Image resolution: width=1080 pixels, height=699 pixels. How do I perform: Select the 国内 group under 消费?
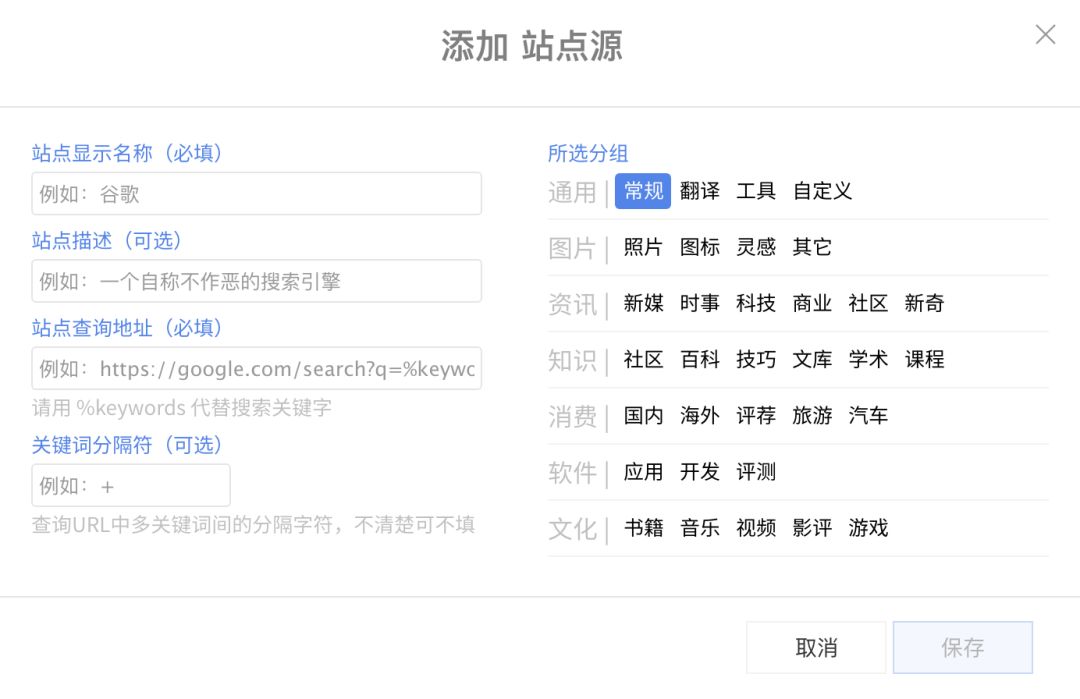coord(643,415)
